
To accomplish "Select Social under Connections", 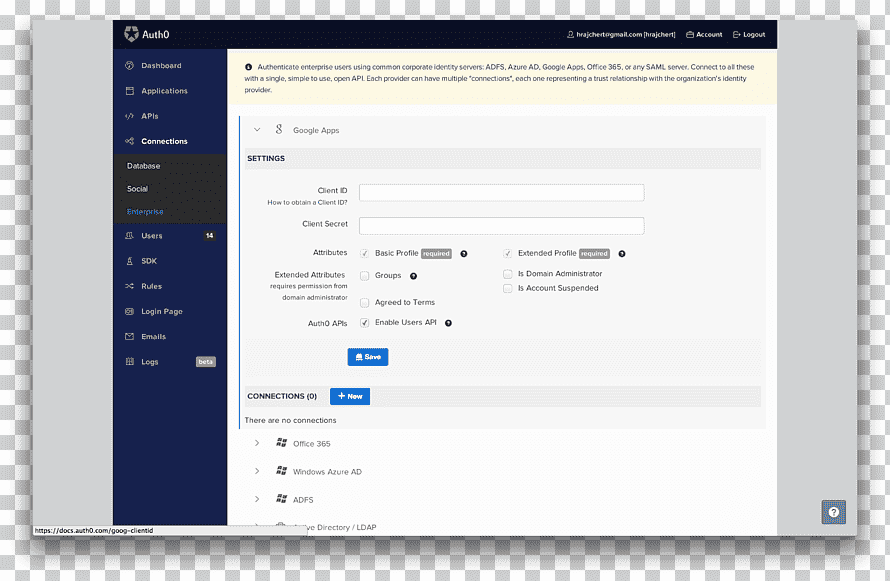I will 137,189.
